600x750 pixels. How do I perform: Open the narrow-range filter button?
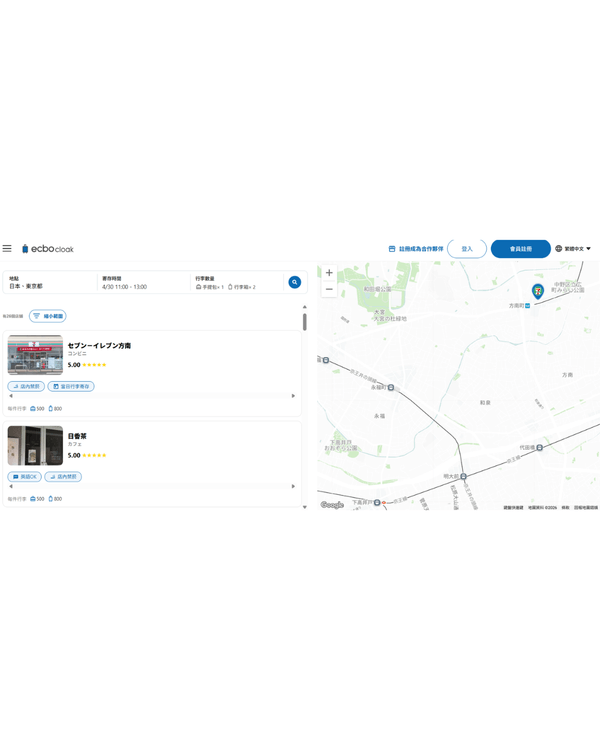coord(48,316)
